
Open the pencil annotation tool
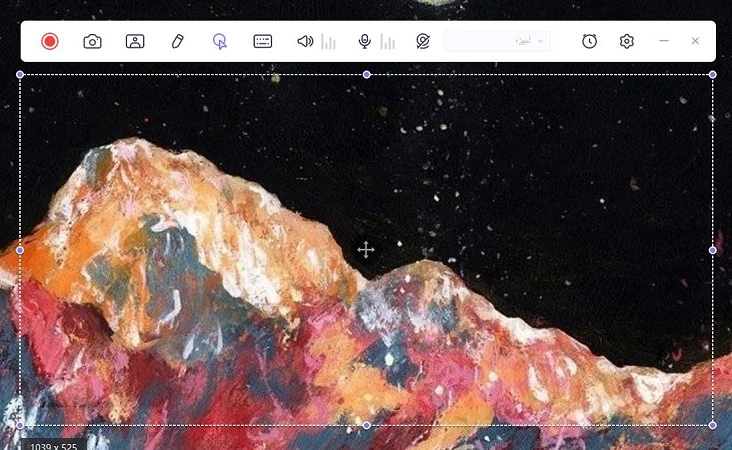click(177, 41)
